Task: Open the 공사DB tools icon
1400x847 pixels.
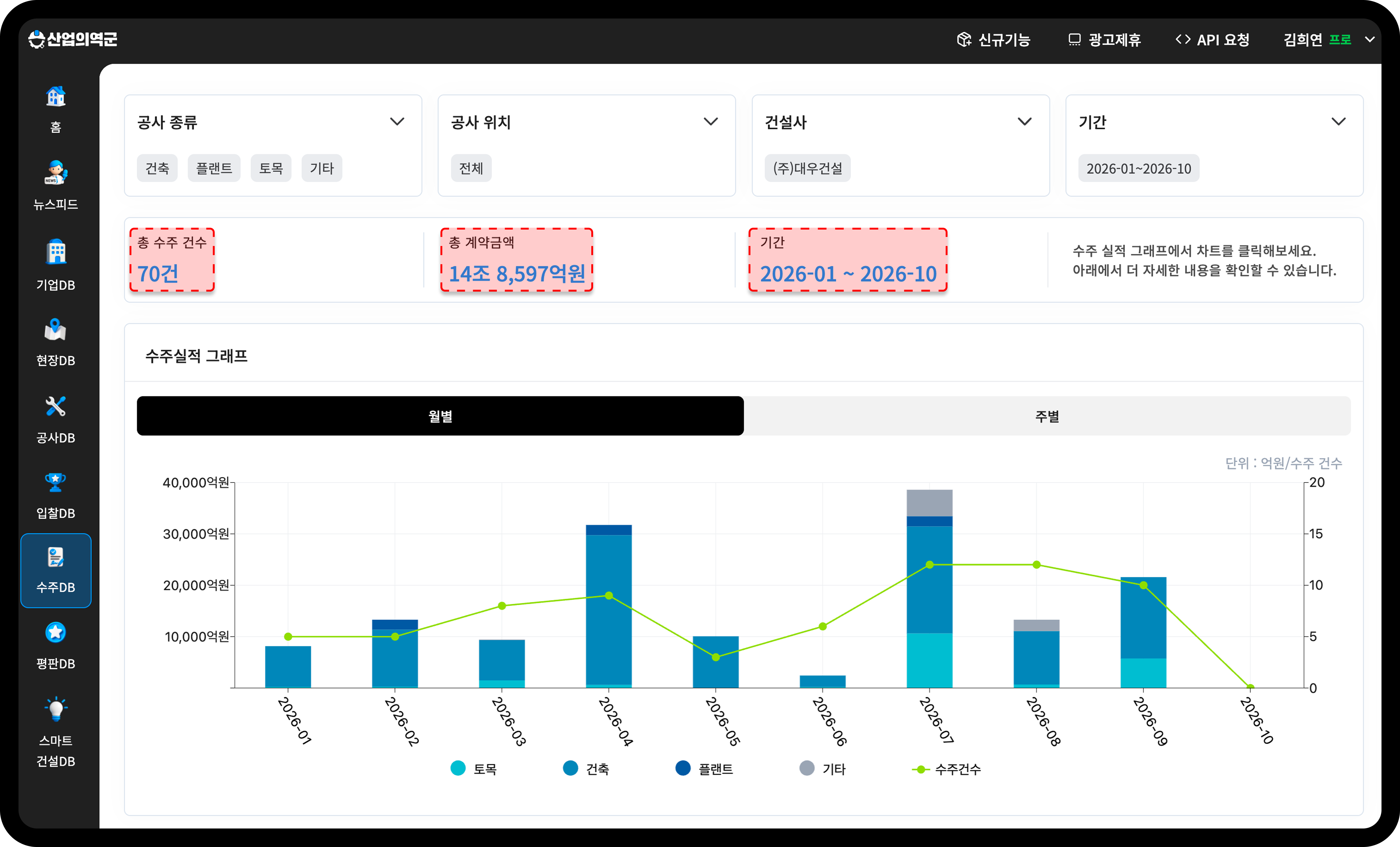Action: coord(56,406)
